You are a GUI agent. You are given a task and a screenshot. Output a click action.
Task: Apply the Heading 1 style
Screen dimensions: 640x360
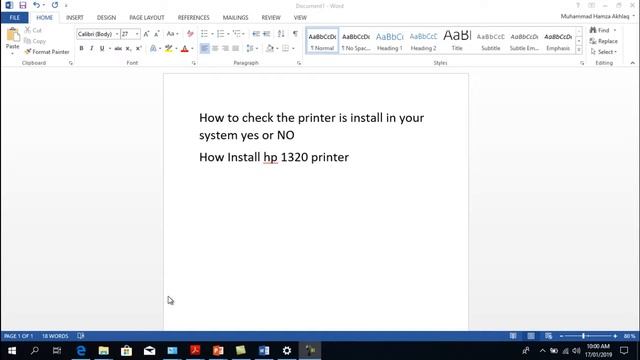389,41
